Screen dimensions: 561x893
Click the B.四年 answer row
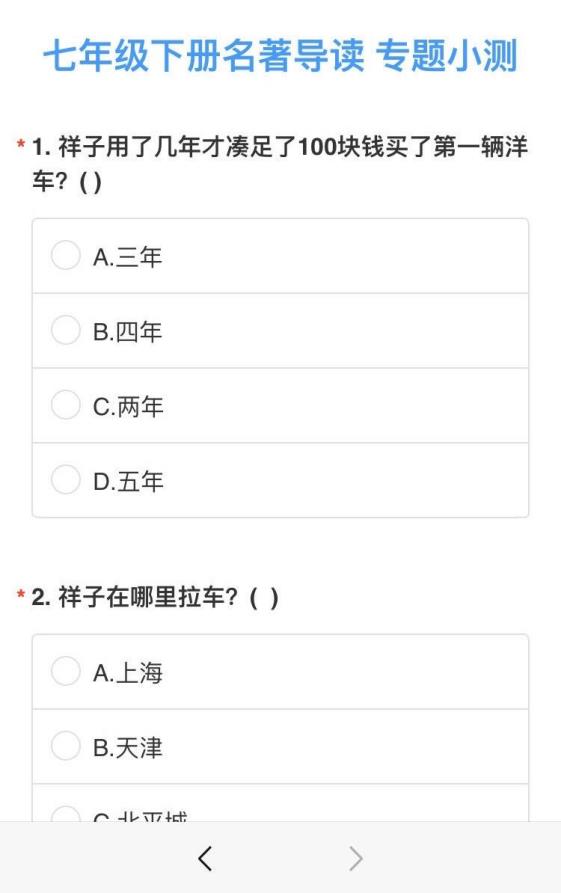(280, 331)
